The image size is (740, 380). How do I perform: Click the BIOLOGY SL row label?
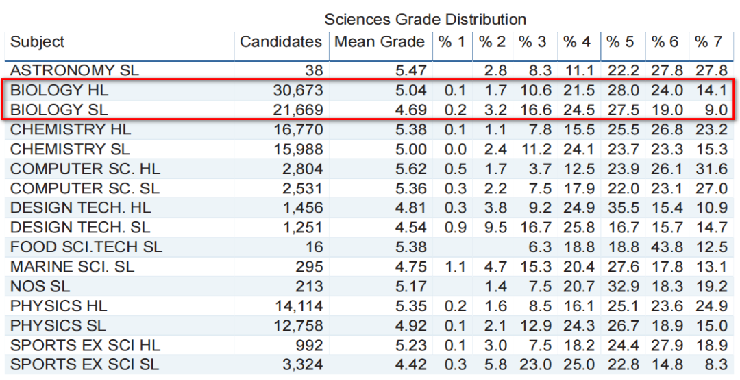[59, 110]
